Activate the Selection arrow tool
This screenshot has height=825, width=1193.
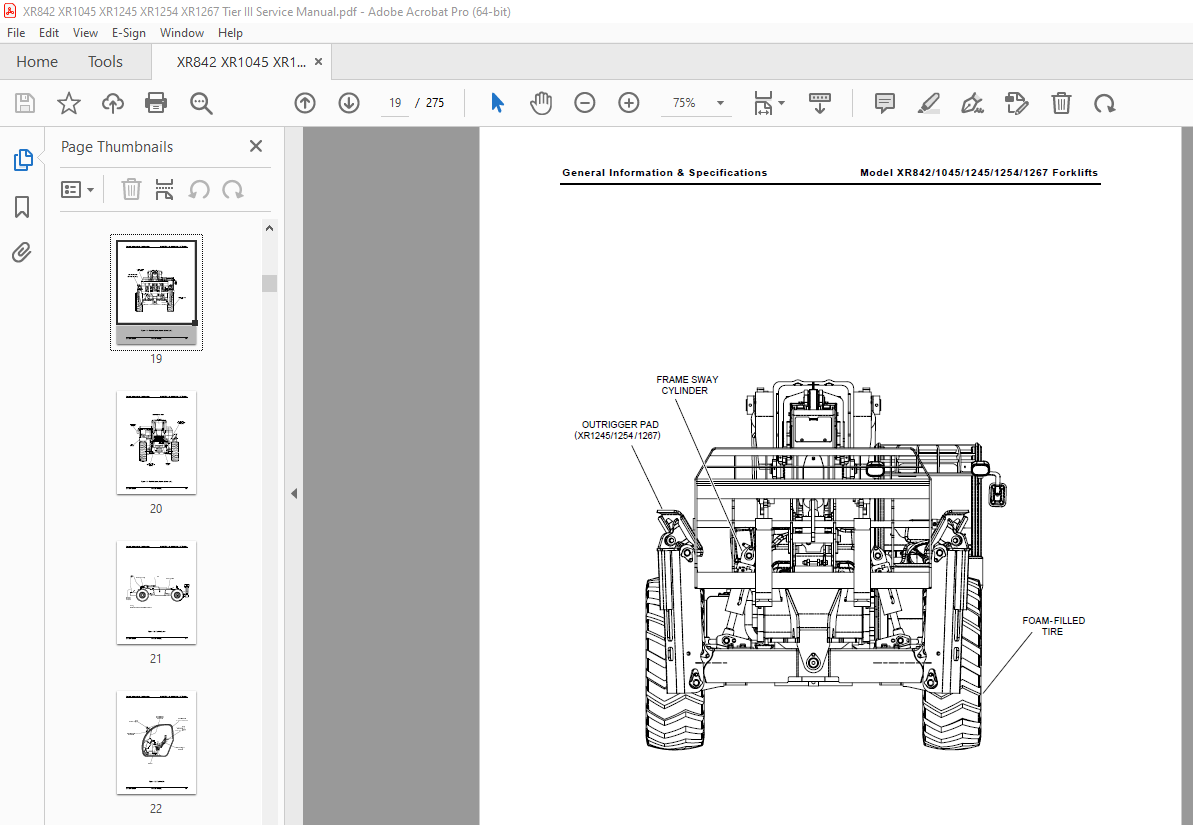pyautogui.click(x=498, y=103)
